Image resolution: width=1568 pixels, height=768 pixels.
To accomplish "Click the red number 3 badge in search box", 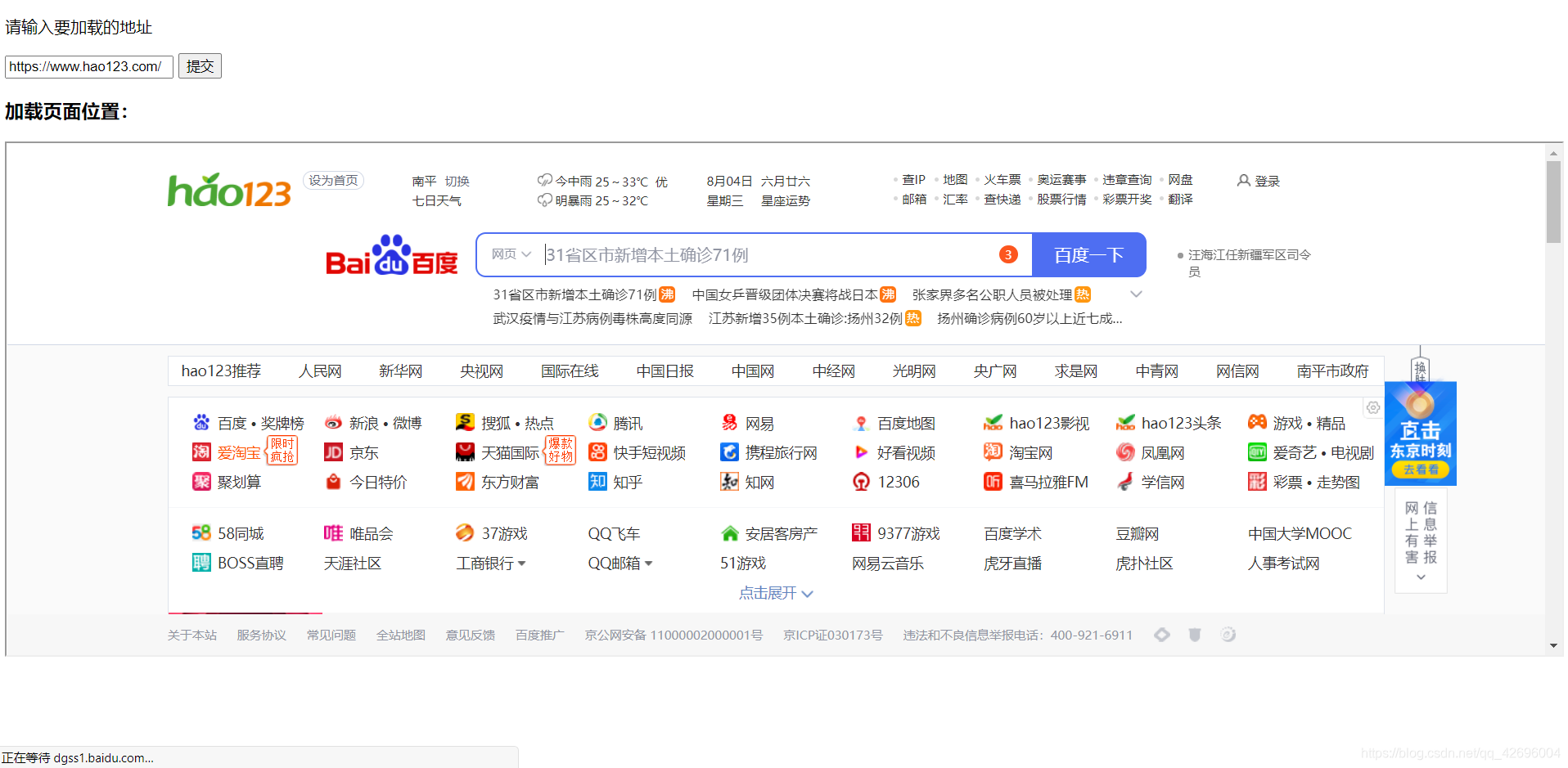I will point(1008,255).
